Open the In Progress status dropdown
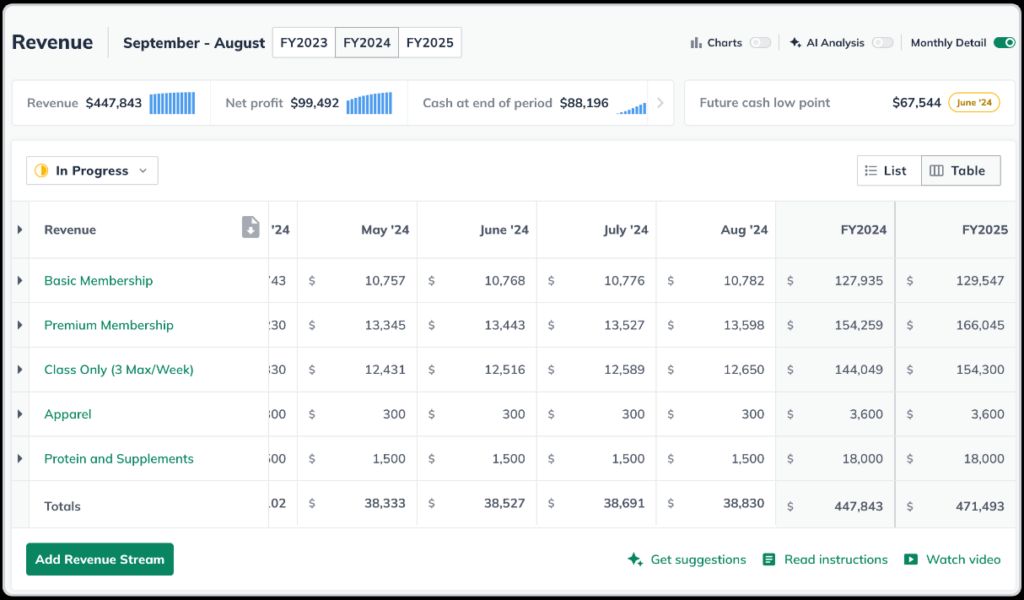 coord(92,171)
